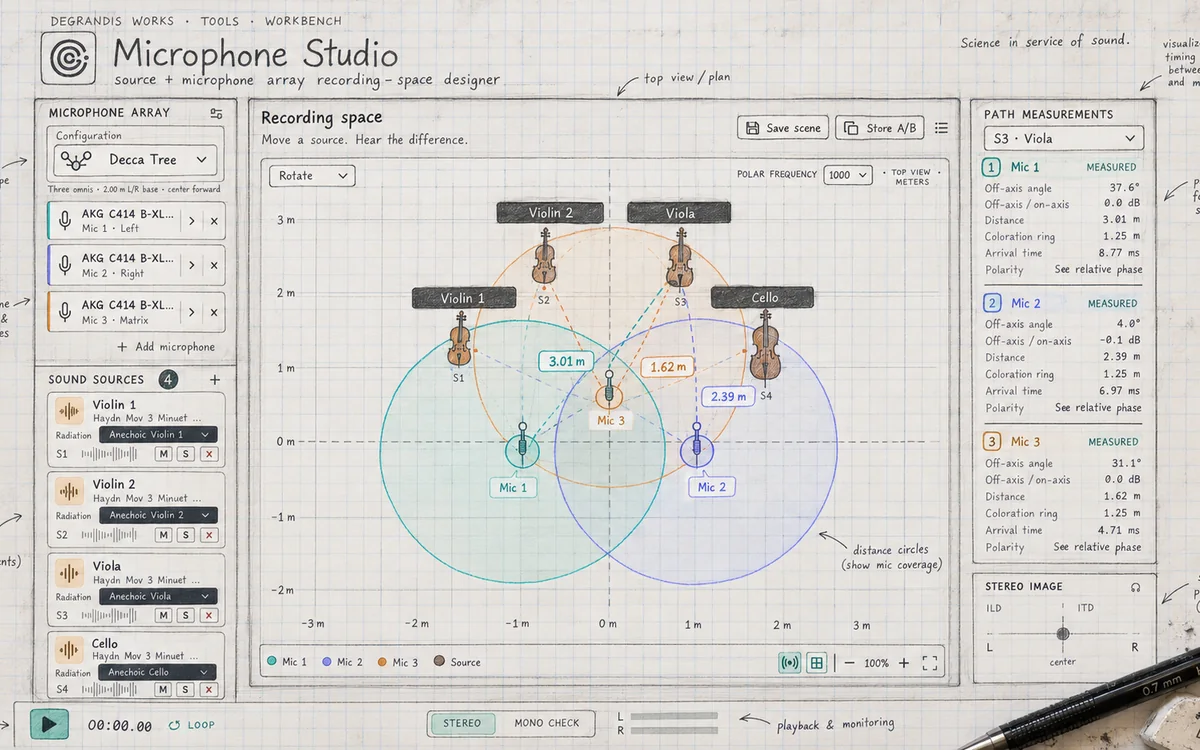This screenshot has height=750, width=1200.
Task: Click Add microphone
Action: tap(165, 347)
